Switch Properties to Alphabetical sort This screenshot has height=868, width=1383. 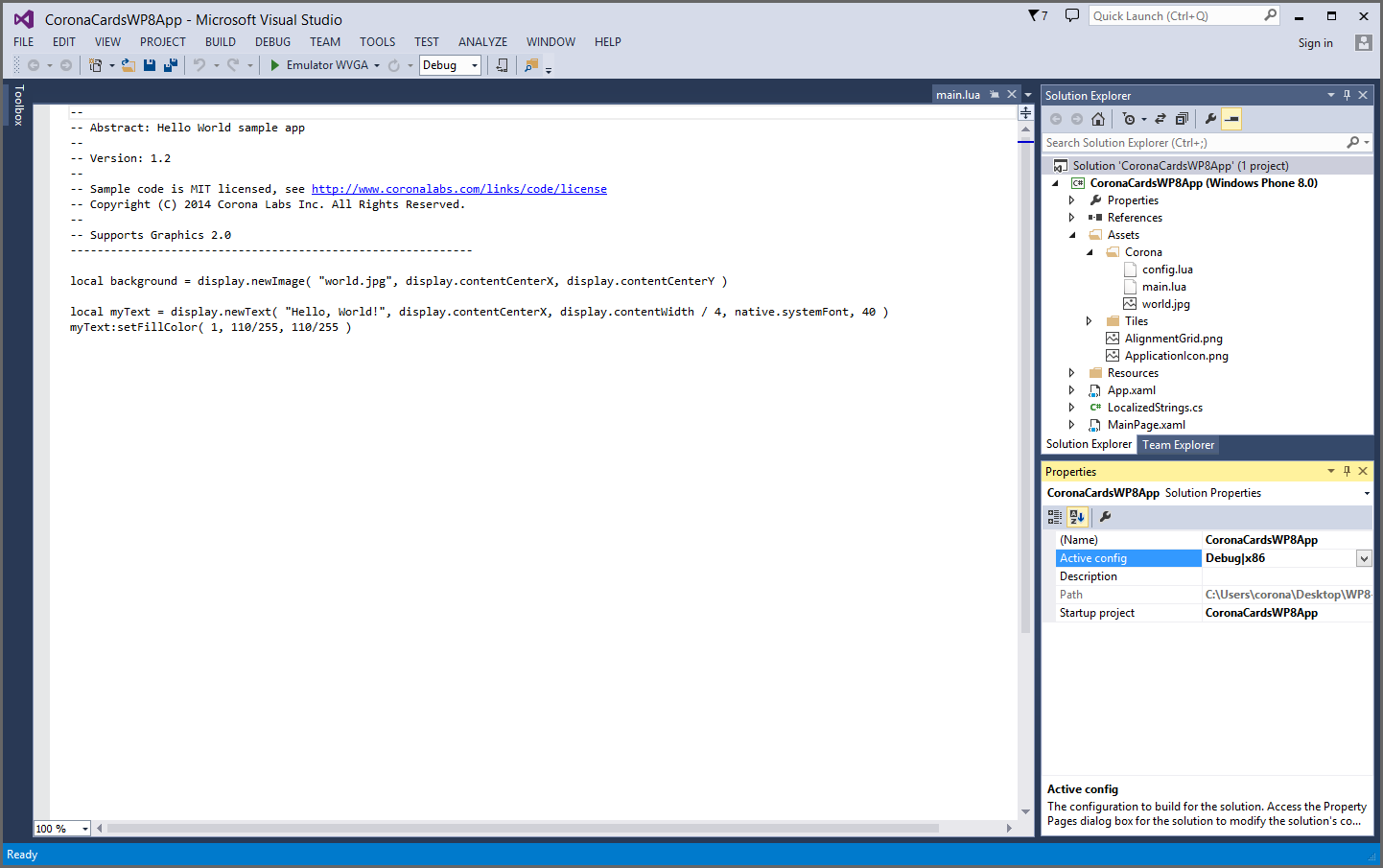1077,516
